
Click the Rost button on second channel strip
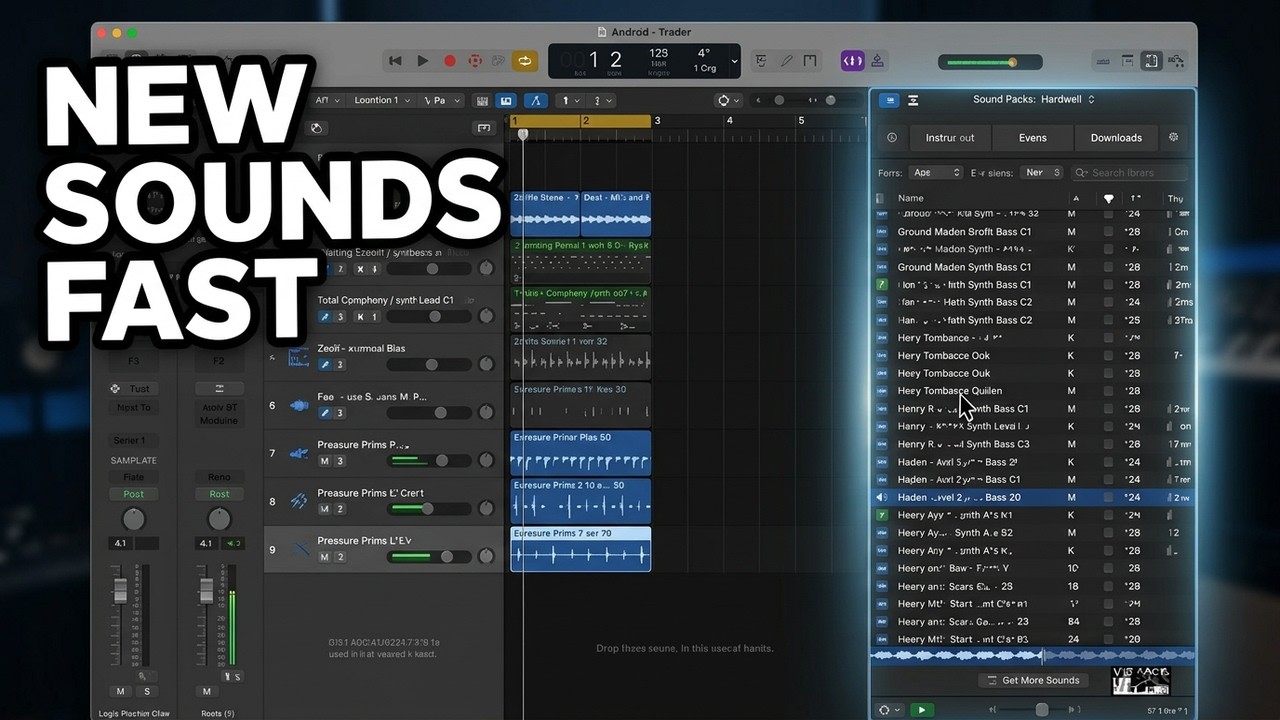(x=219, y=494)
